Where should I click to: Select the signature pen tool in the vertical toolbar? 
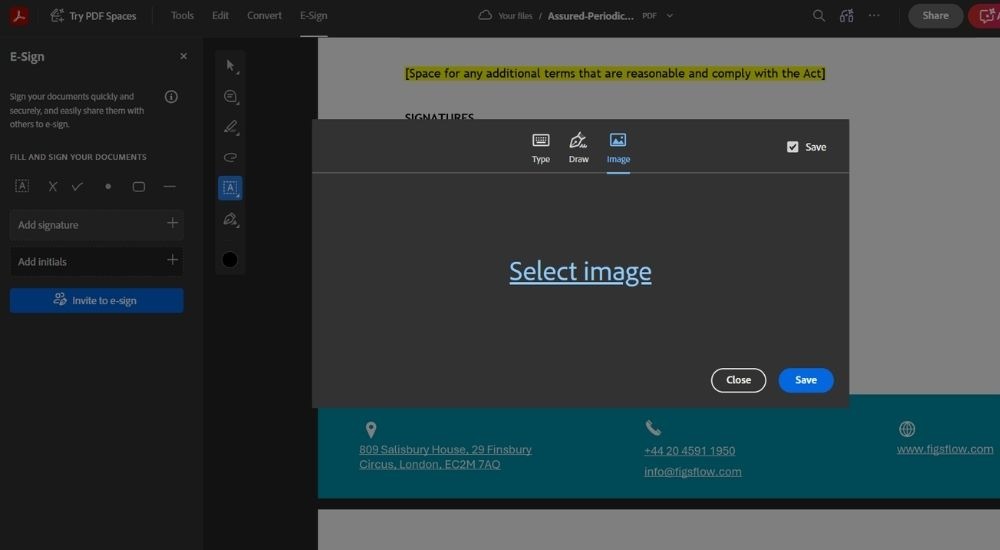[230, 219]
